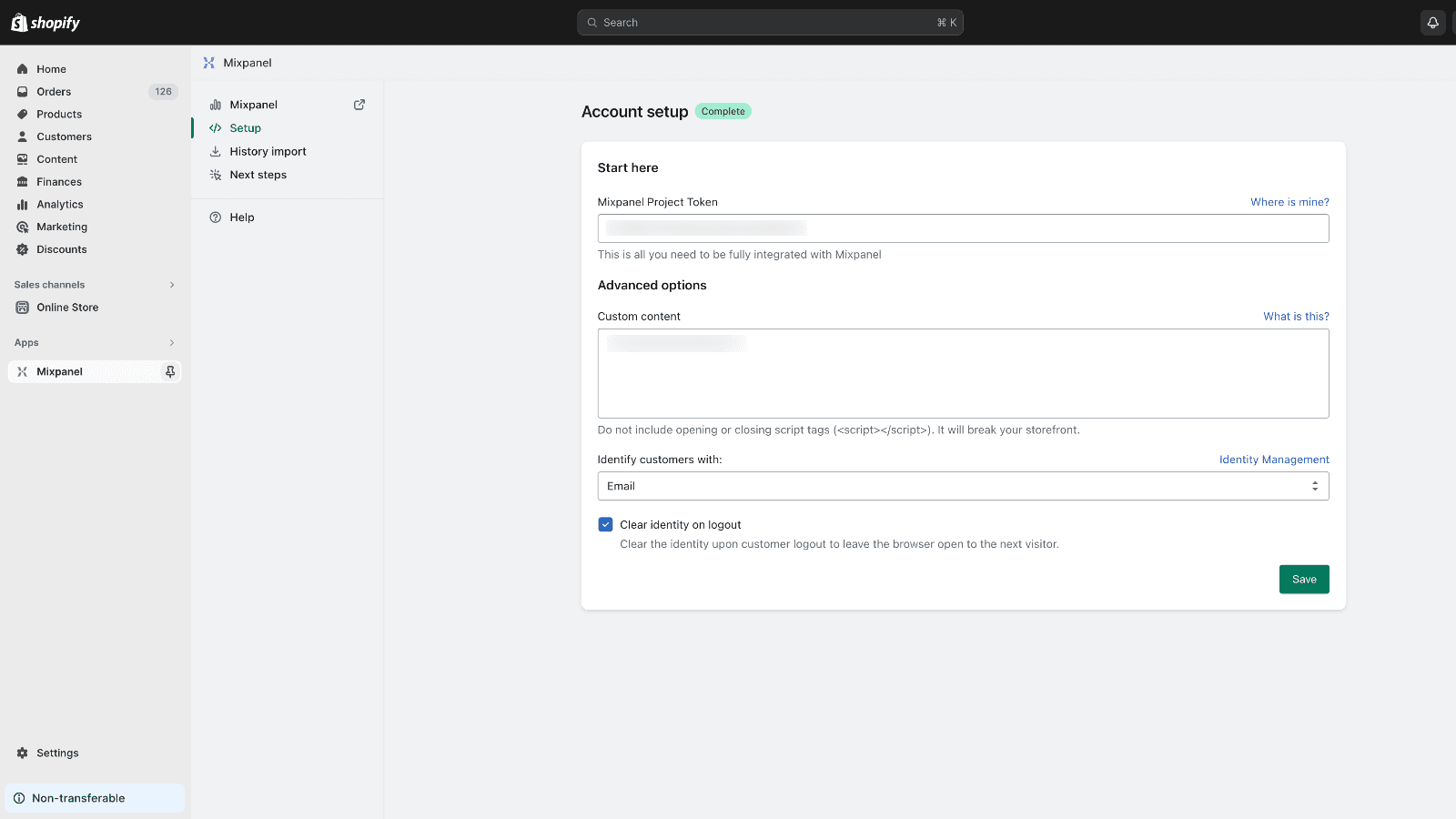Save the Mixpanel account setup
This screenshot has height=819, width=1456.
1303,579
